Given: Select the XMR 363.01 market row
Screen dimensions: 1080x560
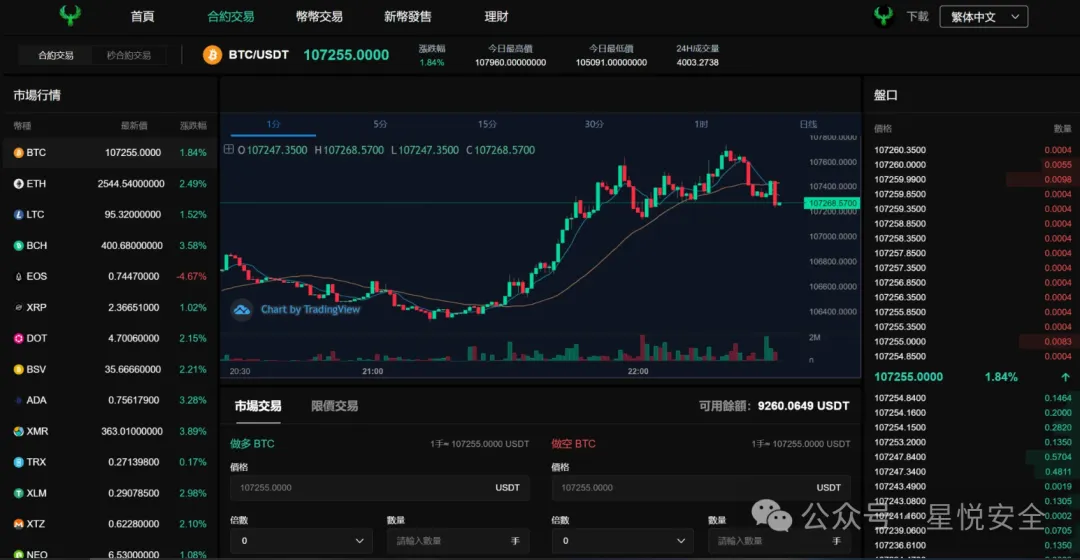Looking at the screenshot, I should tap(110, 431).
